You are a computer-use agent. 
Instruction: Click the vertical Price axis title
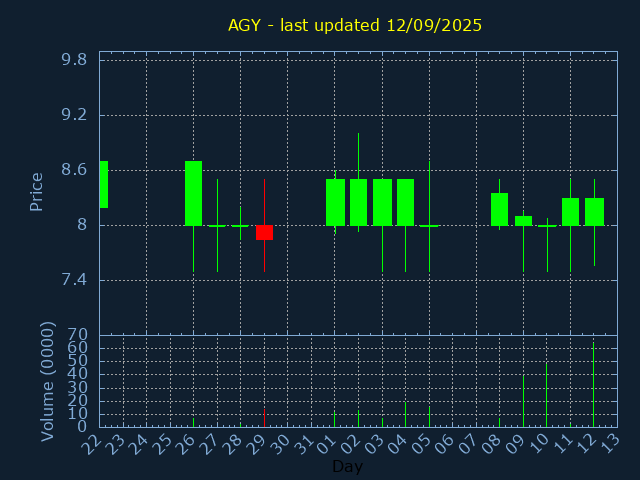(36, 192)
